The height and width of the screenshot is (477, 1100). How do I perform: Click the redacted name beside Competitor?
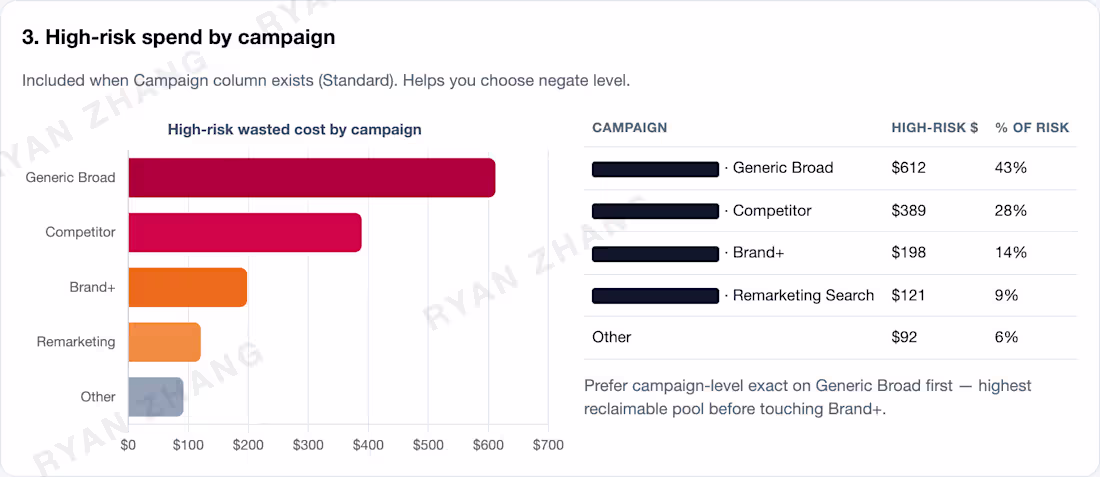click(x=656, y=211)
